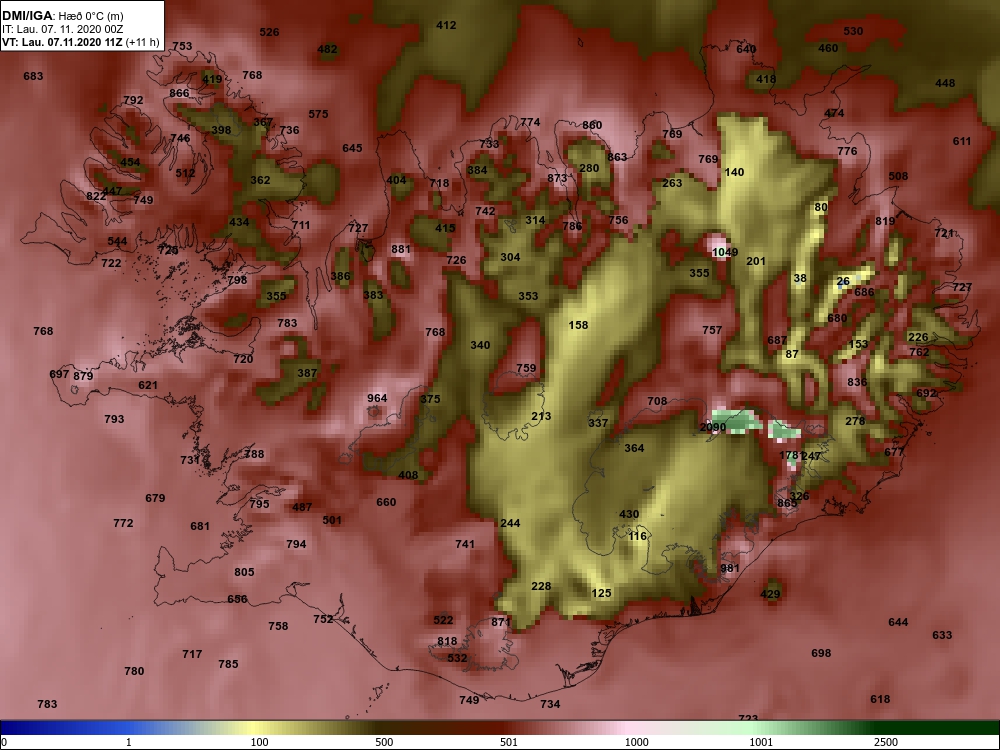Click the 429 value off the south coast
Screen dimensions: 1000x750
pyautogui.click(x=770, y=594)
